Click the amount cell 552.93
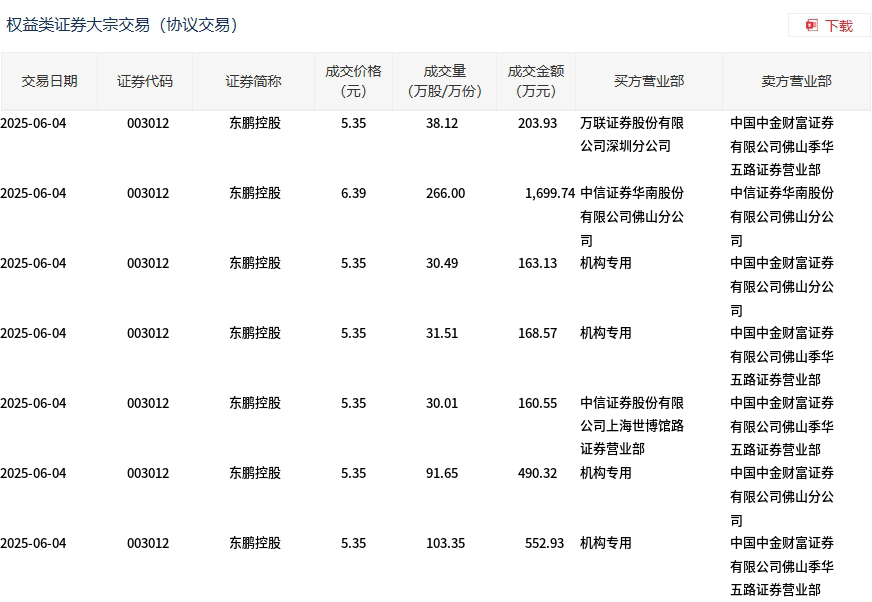 point(544,543)
